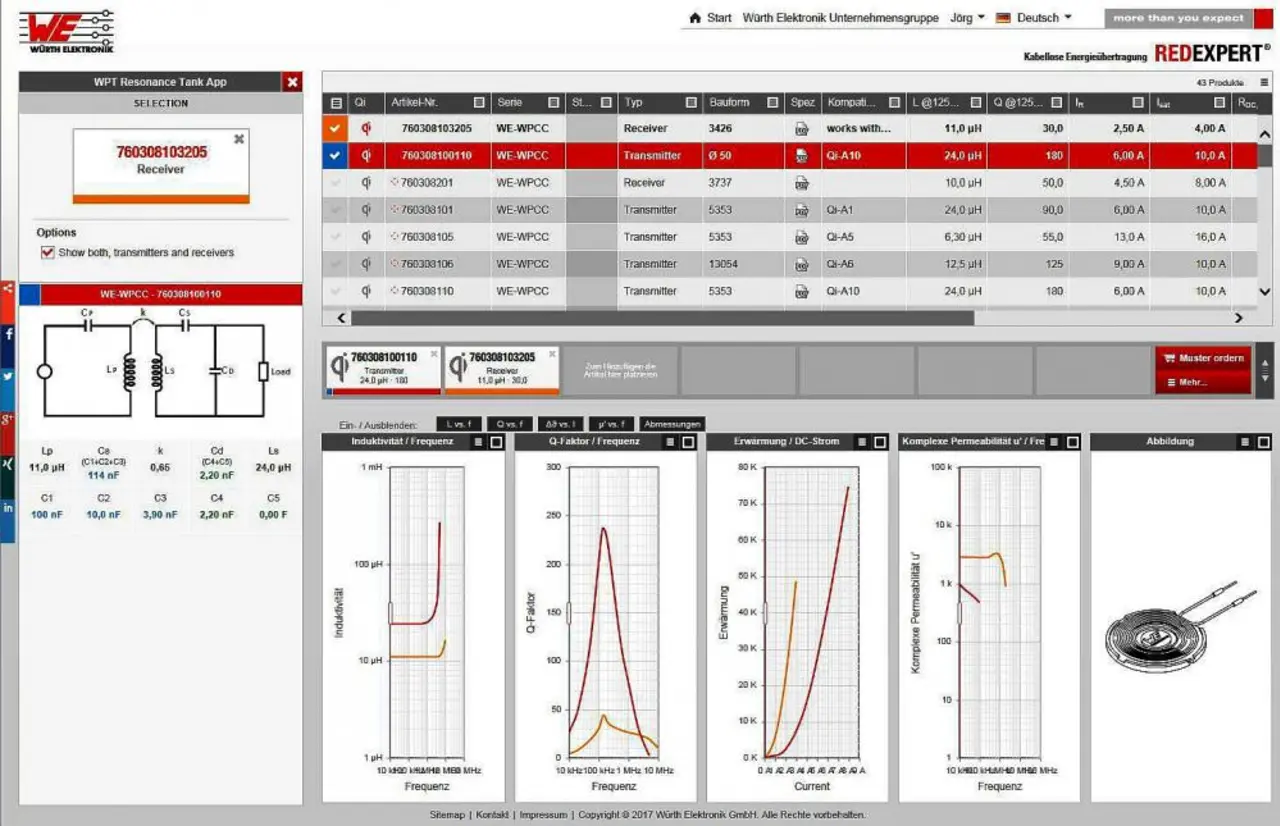Open the spec PDF icon for 760308110

(801, 291)
